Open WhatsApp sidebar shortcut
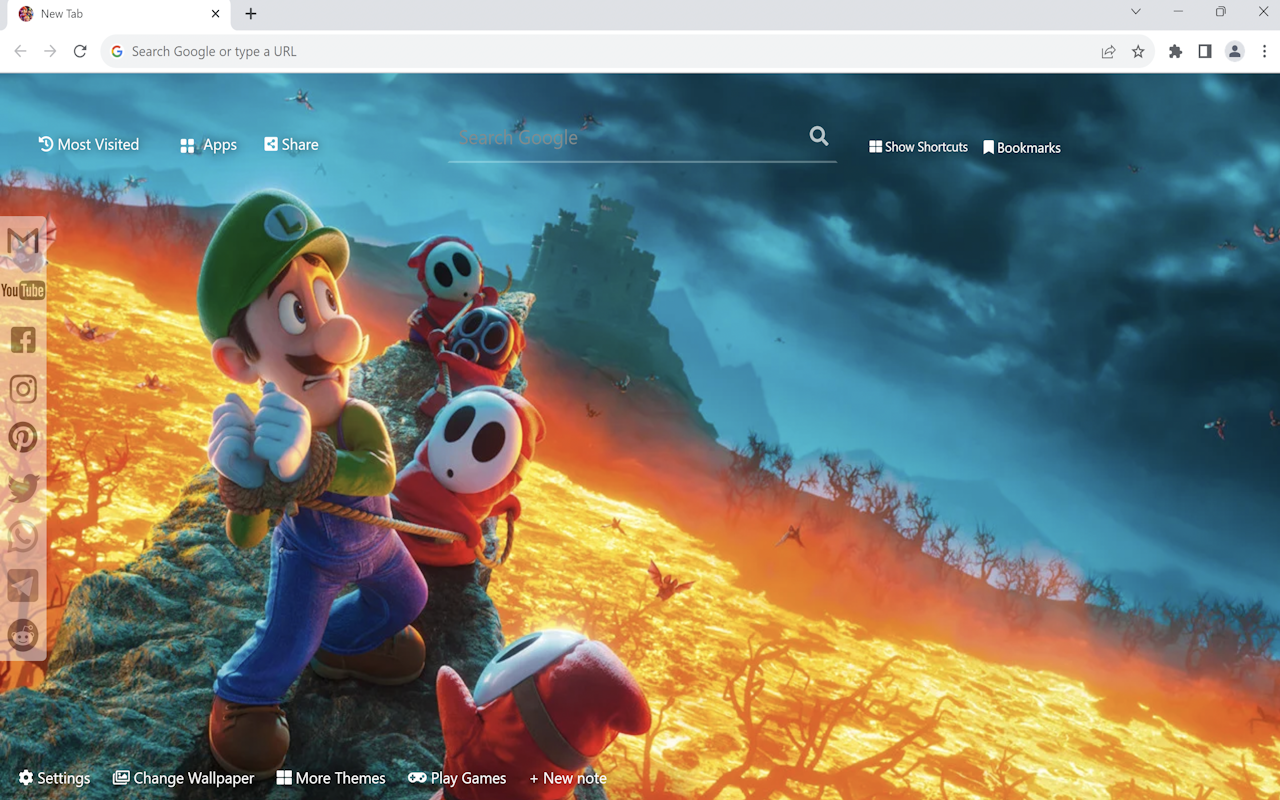 tap(23, 536)
